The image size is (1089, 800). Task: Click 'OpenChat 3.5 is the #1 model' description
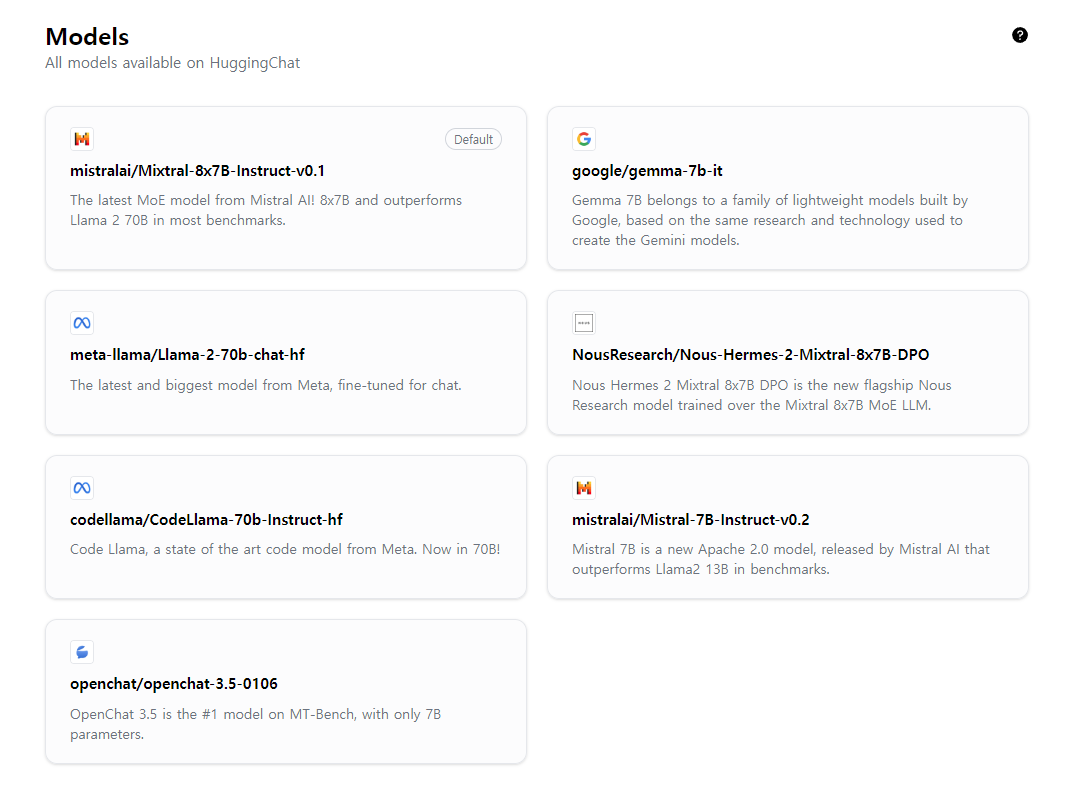point(256,724)
